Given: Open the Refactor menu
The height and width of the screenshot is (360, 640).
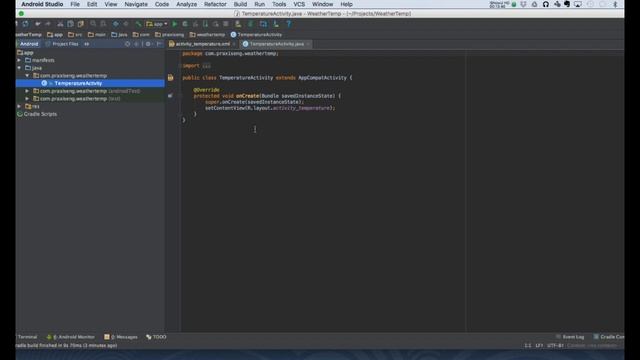Looking at the screenshot, I should 215,4.
